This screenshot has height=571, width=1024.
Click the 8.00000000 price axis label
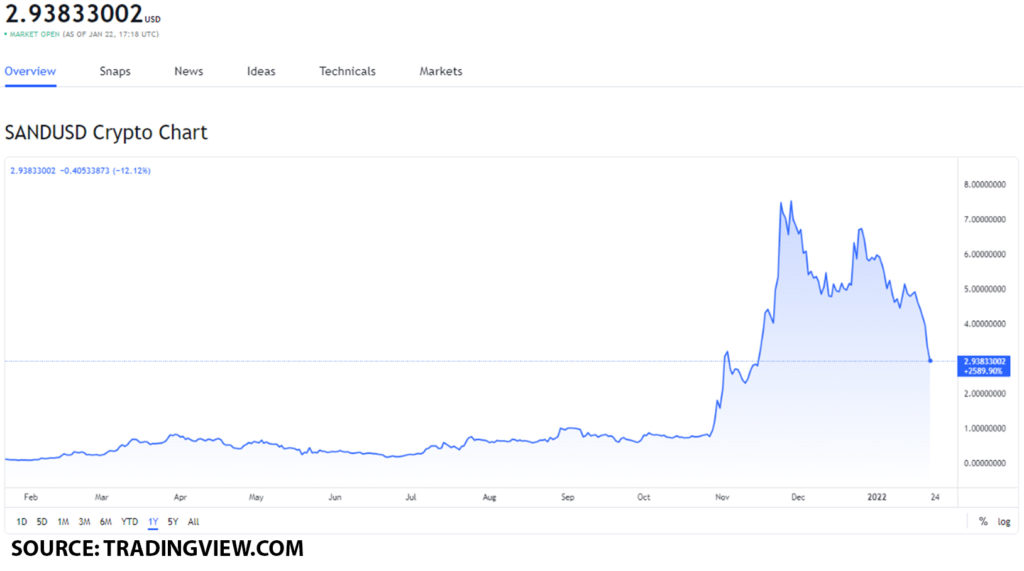(x=984, y=184)
